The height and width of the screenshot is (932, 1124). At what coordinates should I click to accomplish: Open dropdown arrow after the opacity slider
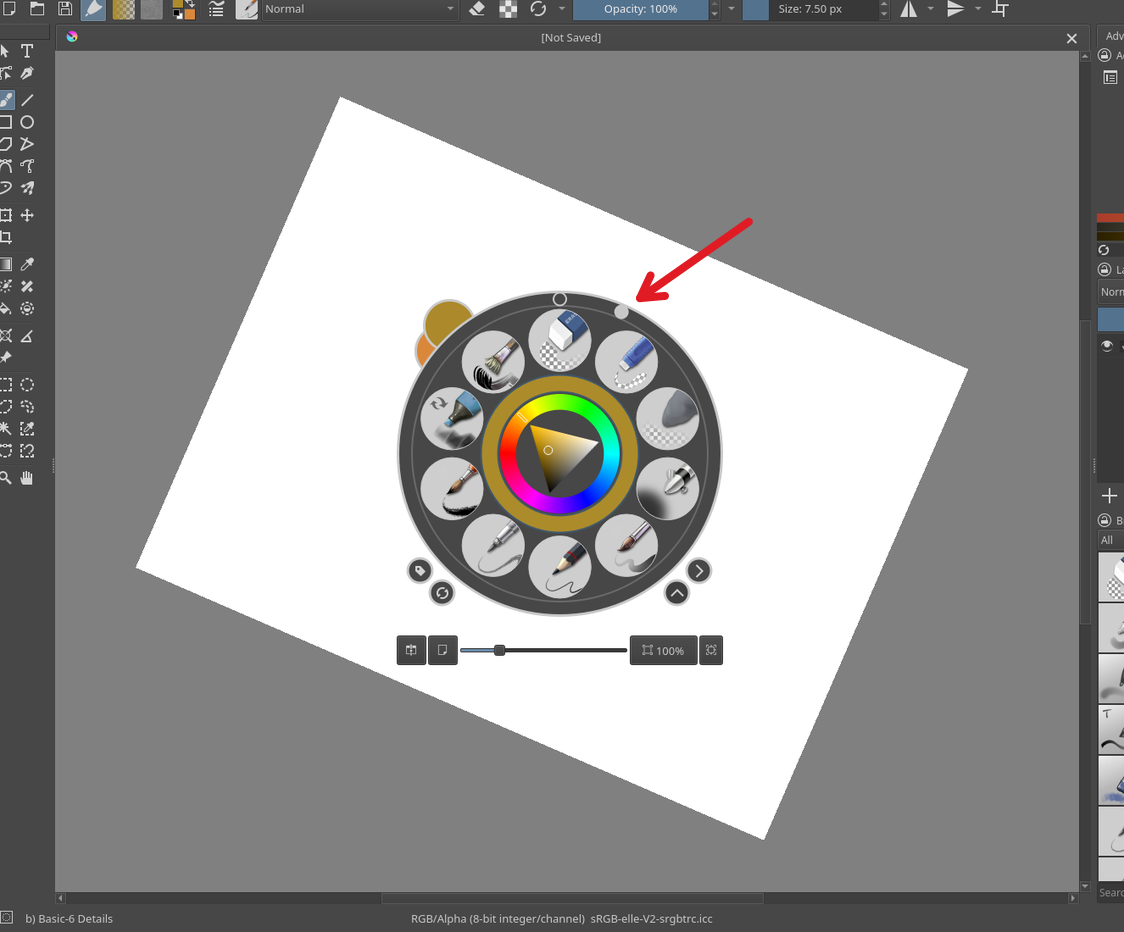pyautogui.click(x=731, y=9)
